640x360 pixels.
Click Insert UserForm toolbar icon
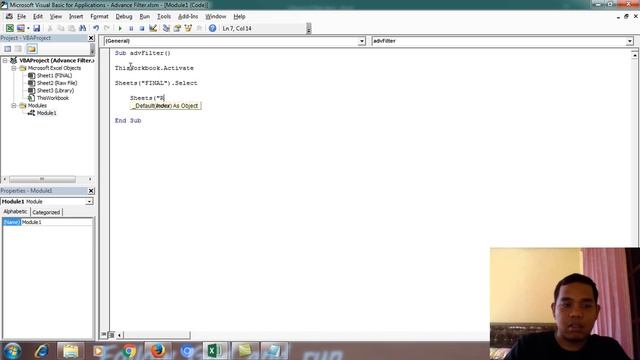[20, 28]
